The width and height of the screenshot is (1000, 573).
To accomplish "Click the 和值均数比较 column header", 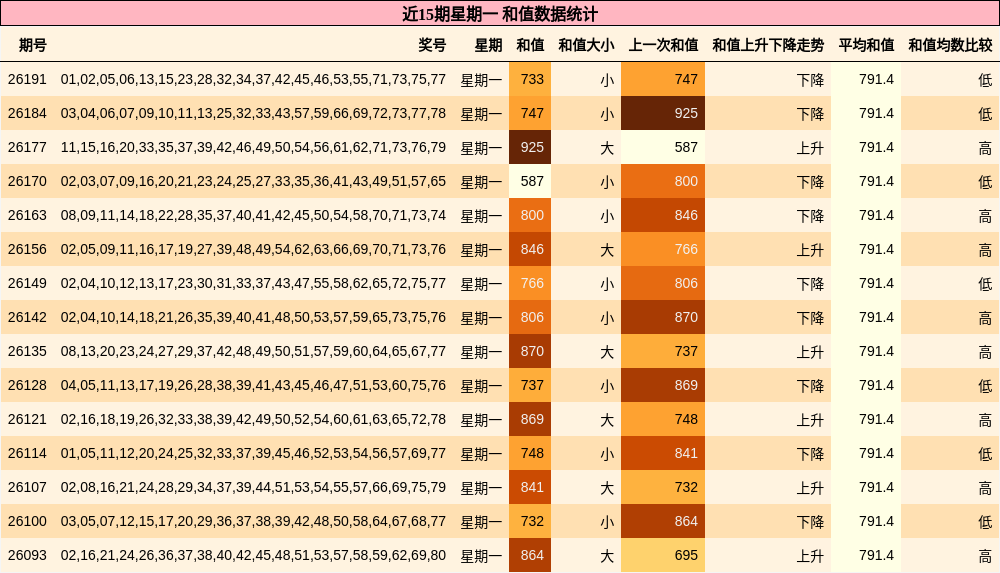I will 950,45.
